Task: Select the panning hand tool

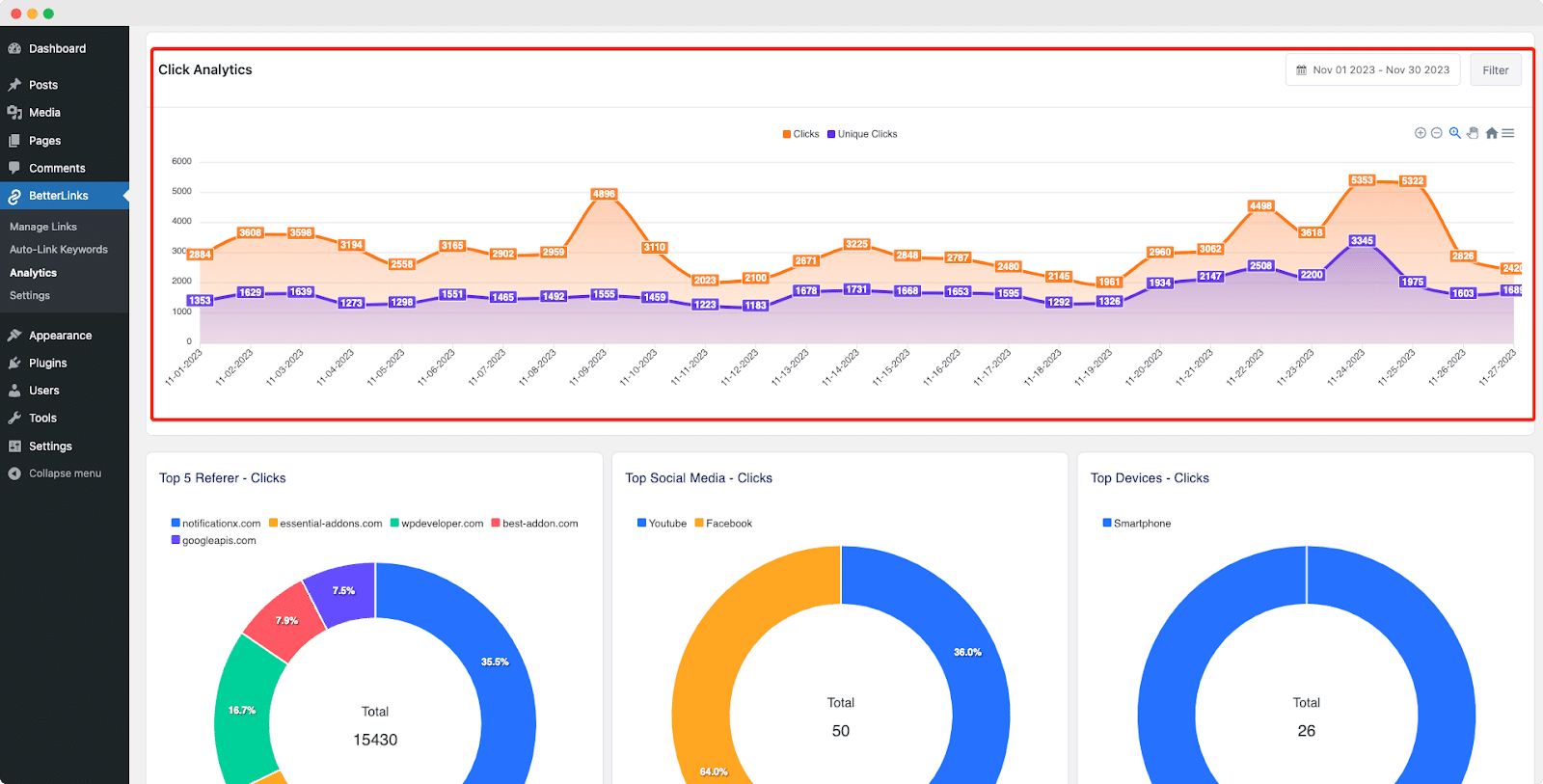Action: tap(1473, 133)
